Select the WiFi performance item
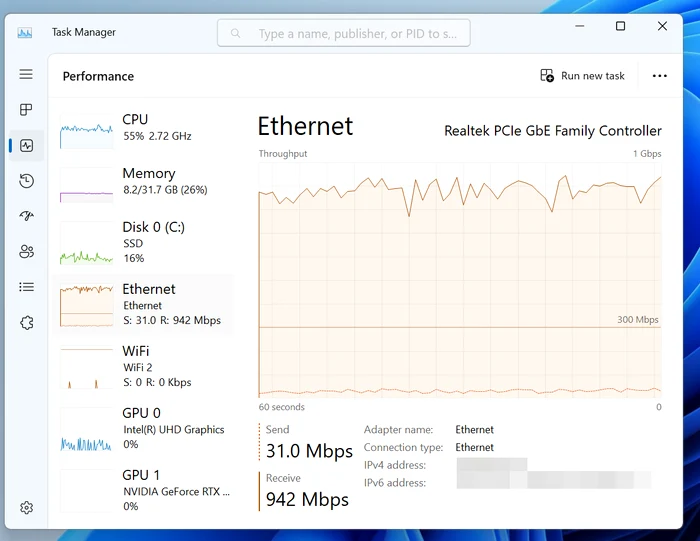700x541 pixels. pos(143,366)
